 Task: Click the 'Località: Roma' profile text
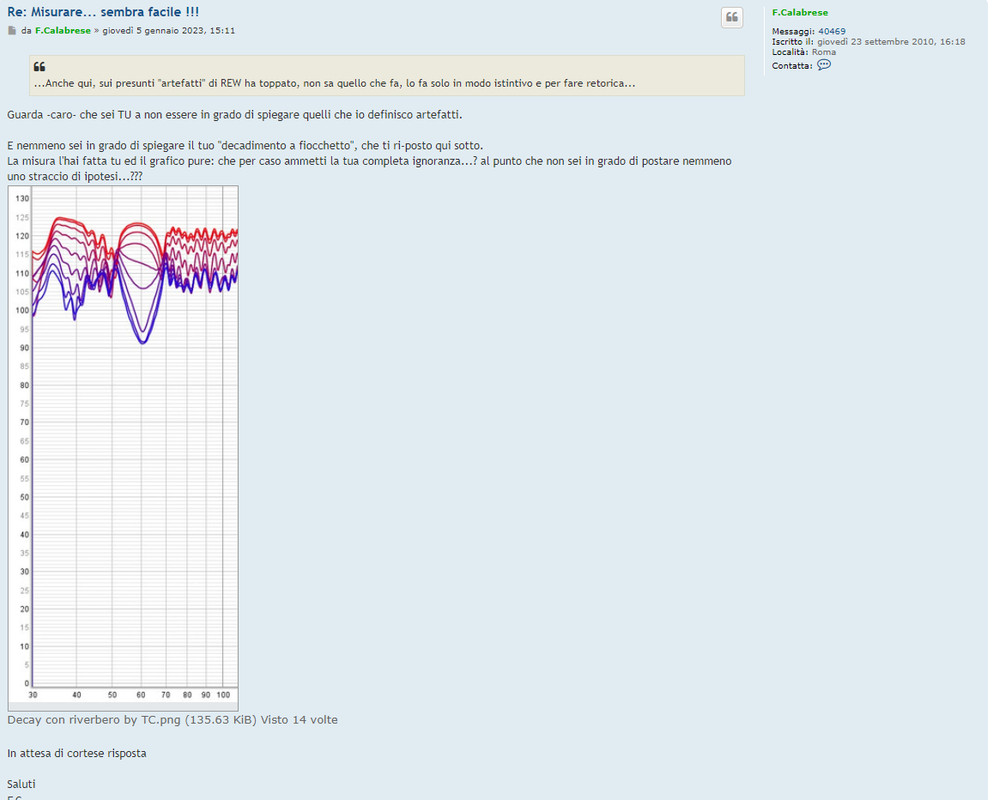pos(804,52)
